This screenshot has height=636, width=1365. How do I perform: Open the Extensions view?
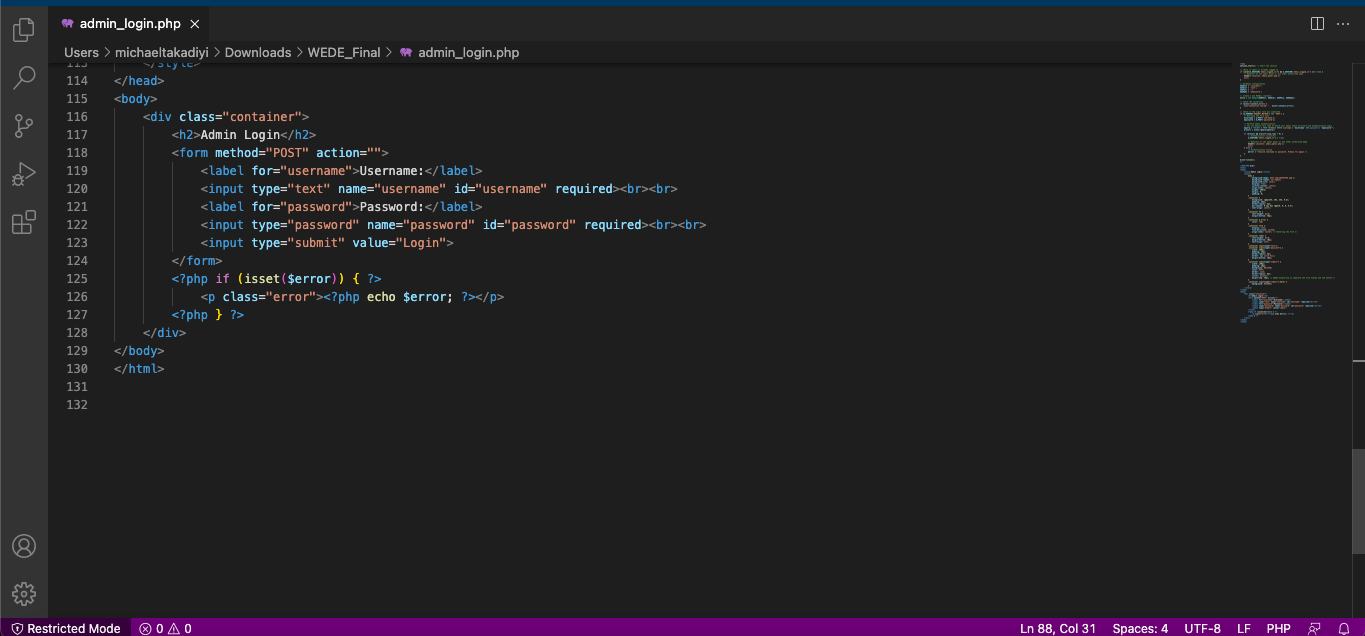[23, 222]
